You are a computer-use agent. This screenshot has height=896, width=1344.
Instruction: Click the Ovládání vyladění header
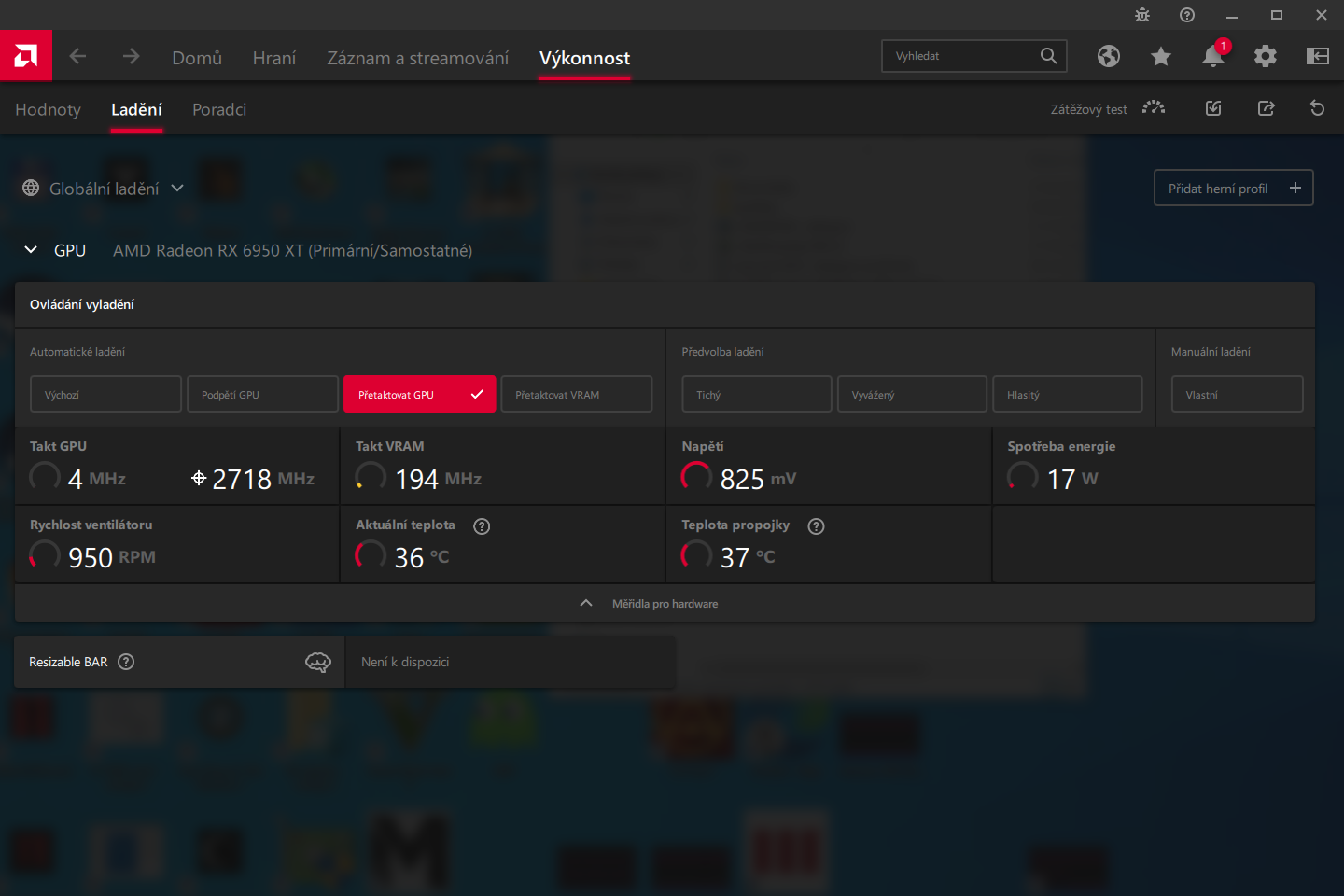[82, 304]
